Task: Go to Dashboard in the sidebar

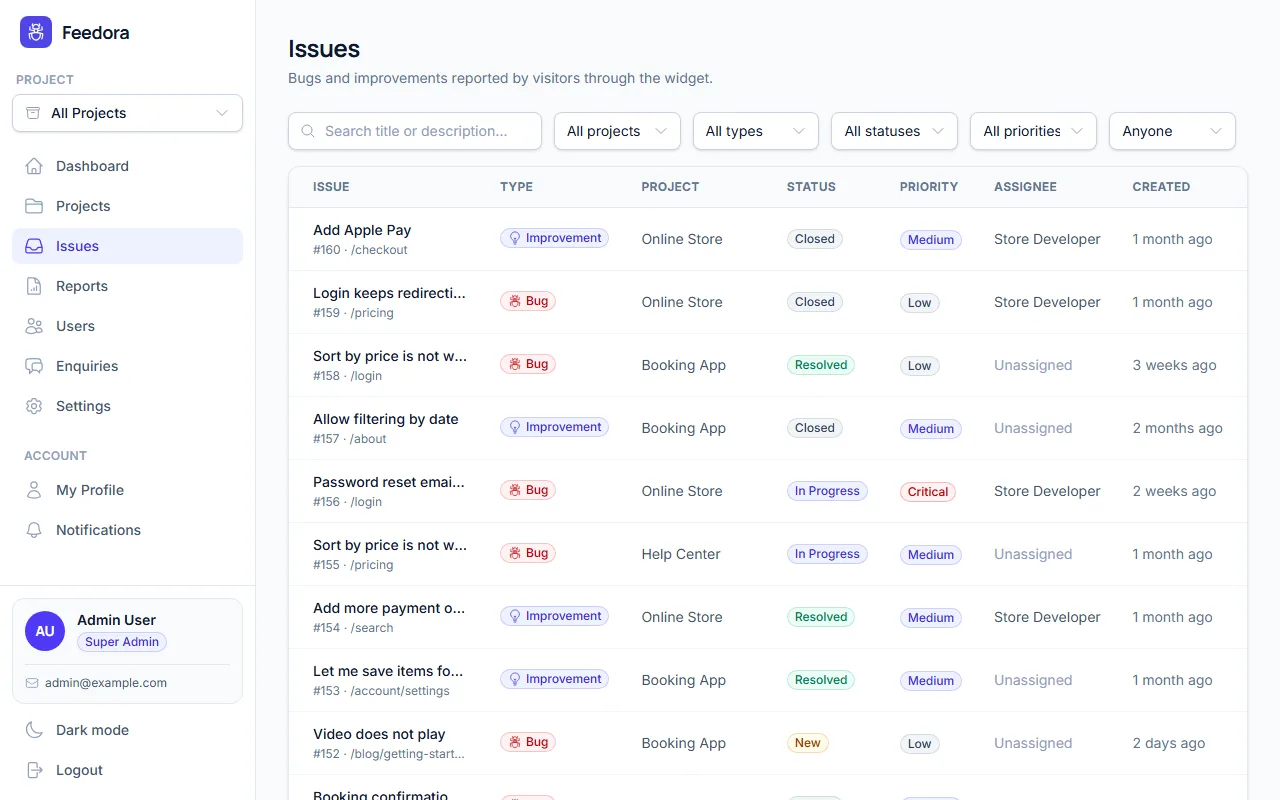Action: click(127, 166)
